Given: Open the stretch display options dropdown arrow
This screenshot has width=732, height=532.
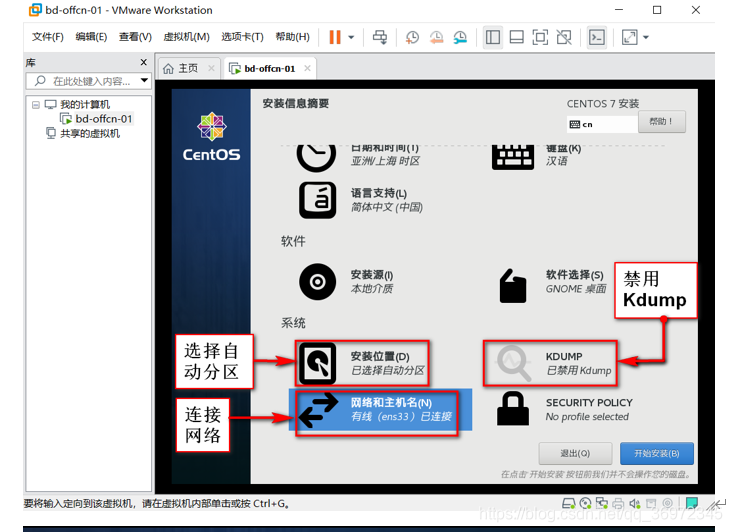Looking at the screenshot, I should click(x=646, y=37).
